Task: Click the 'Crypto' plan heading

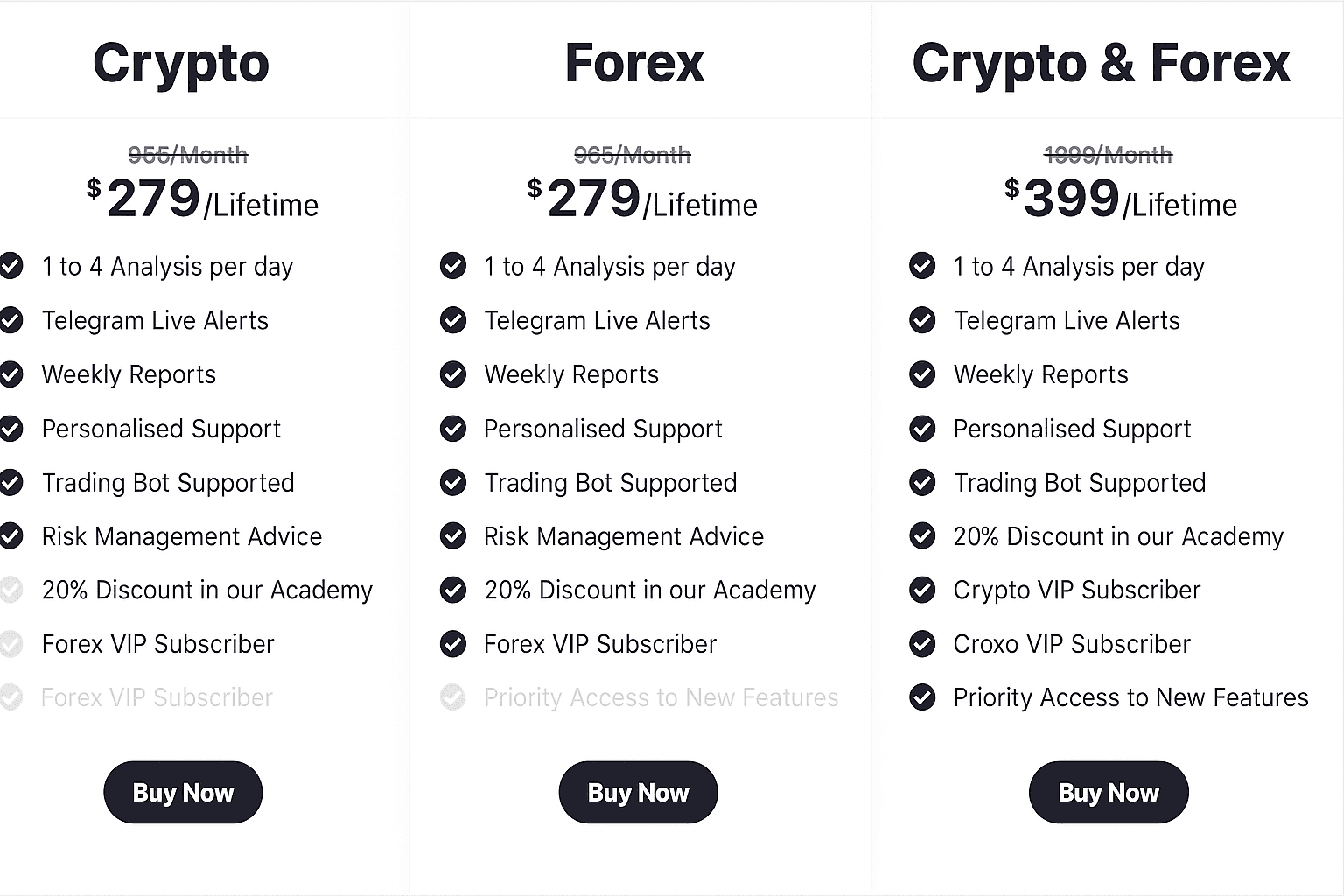Action: click(x=181, y=63)
